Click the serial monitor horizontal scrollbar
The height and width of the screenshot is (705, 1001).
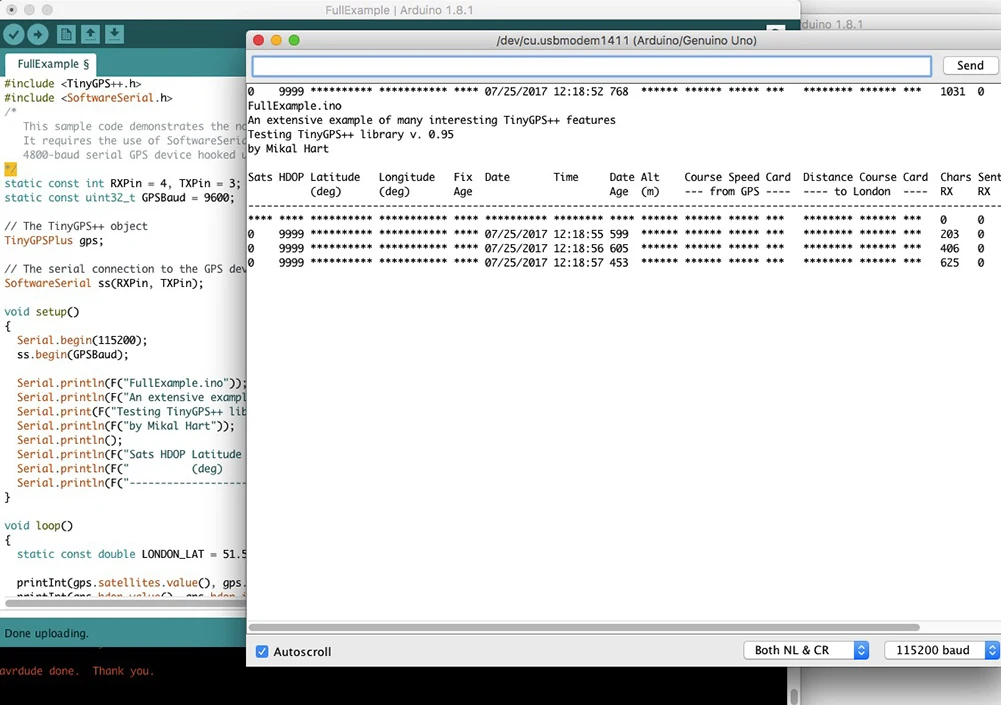(620, 628)
